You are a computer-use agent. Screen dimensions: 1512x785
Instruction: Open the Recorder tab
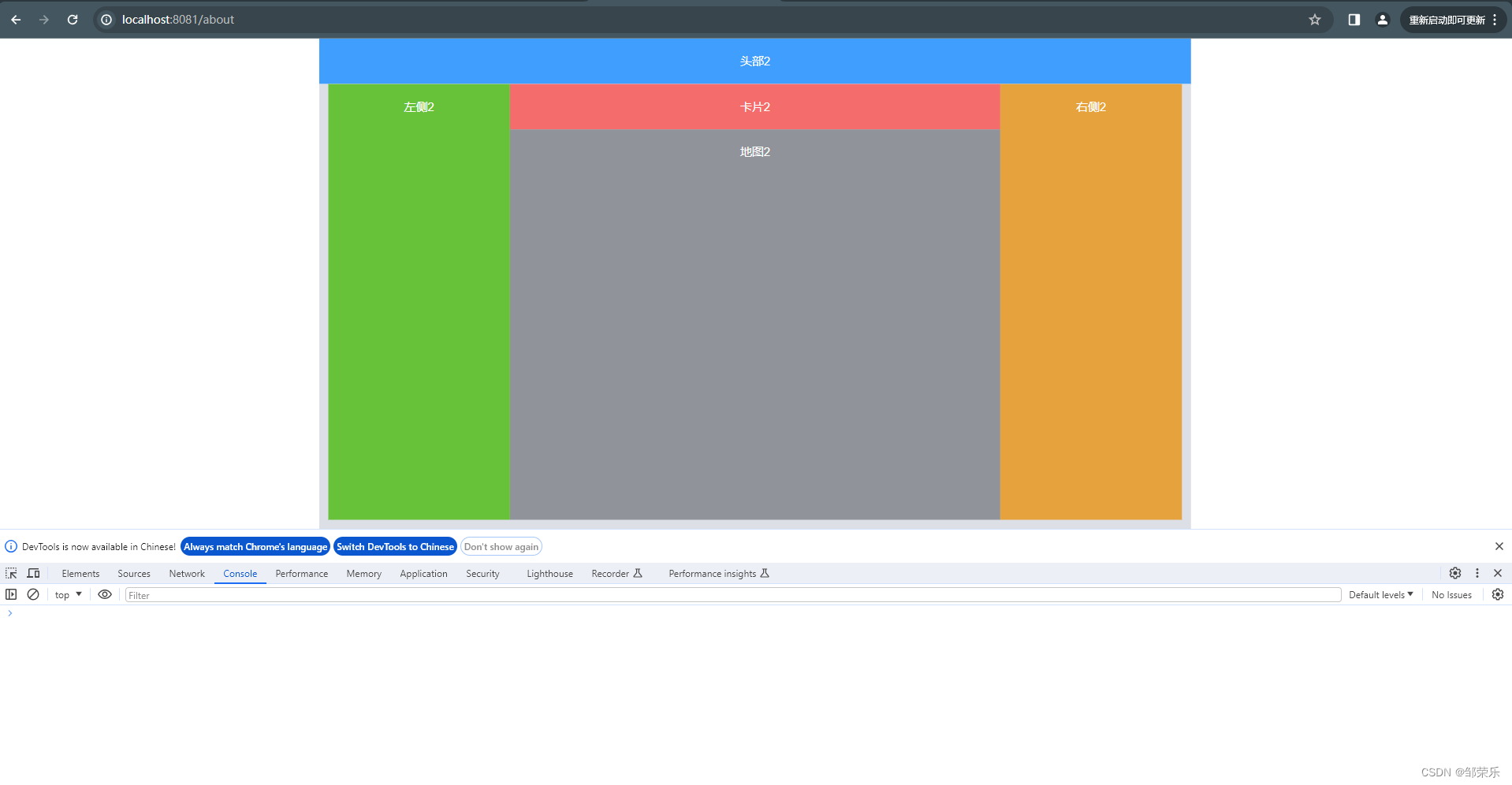pyautogui.click(x=616, y=574)
